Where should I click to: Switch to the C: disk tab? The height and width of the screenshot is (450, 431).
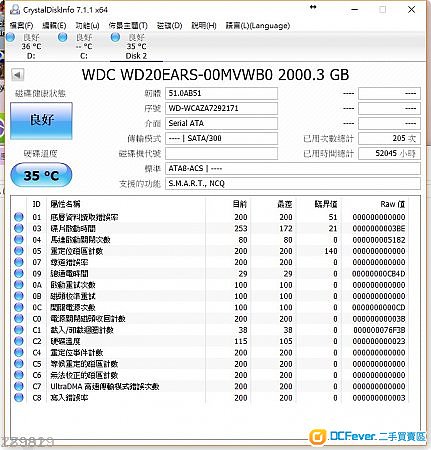[x=84, y=47]
